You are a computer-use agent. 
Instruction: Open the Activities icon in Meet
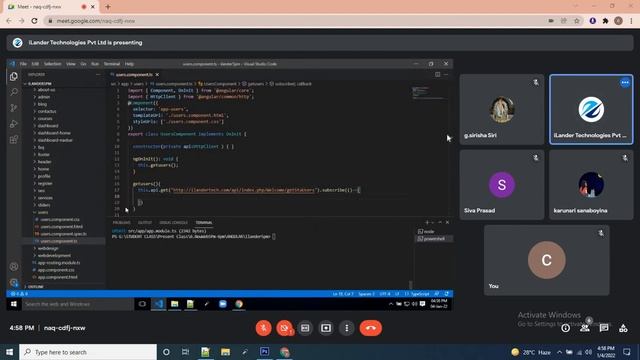point(623,328)
